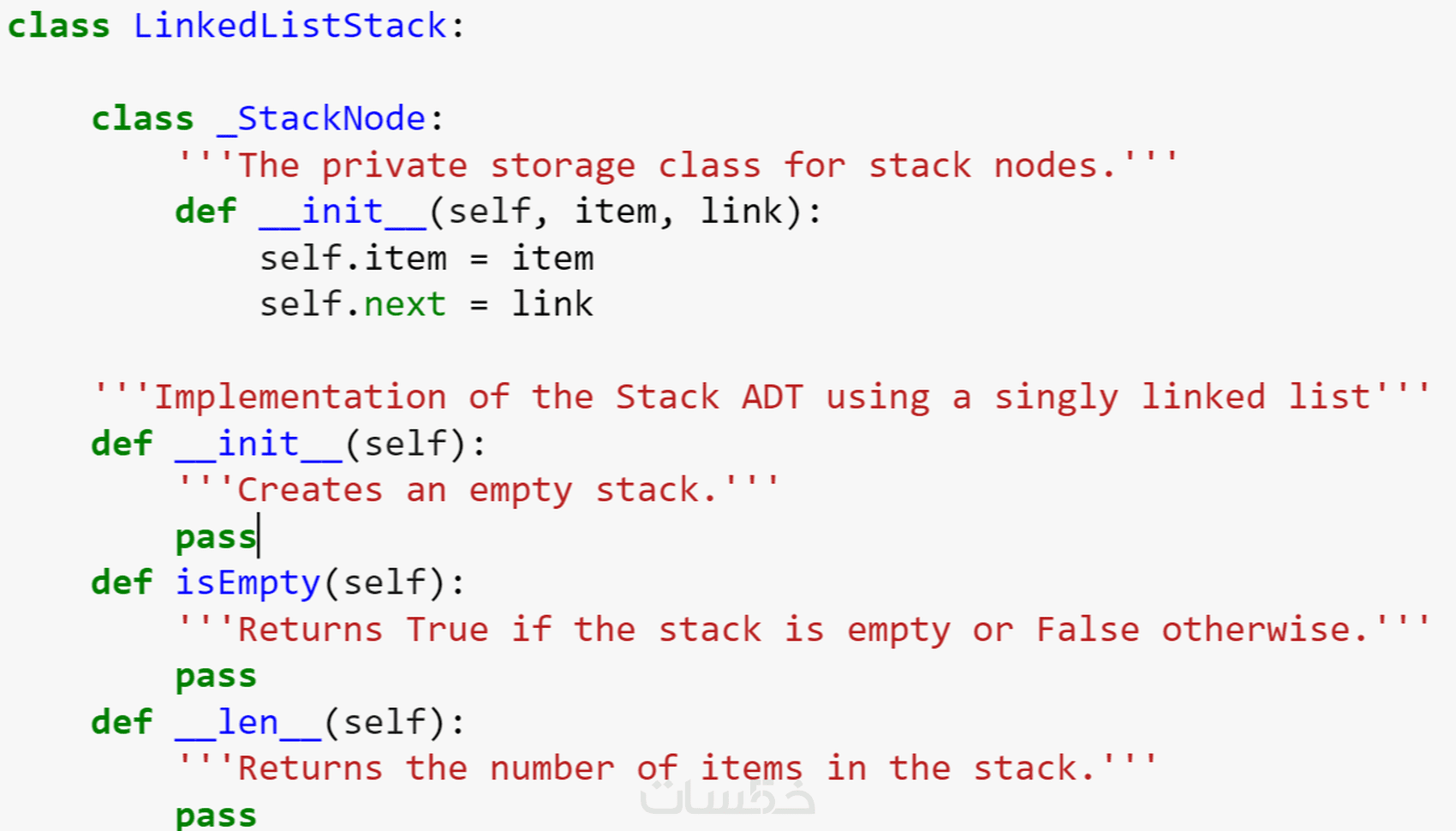This screenshot has width=1456, height=831.
Task: Click the pass statement below Creates an empty stack
Action: 215,537
